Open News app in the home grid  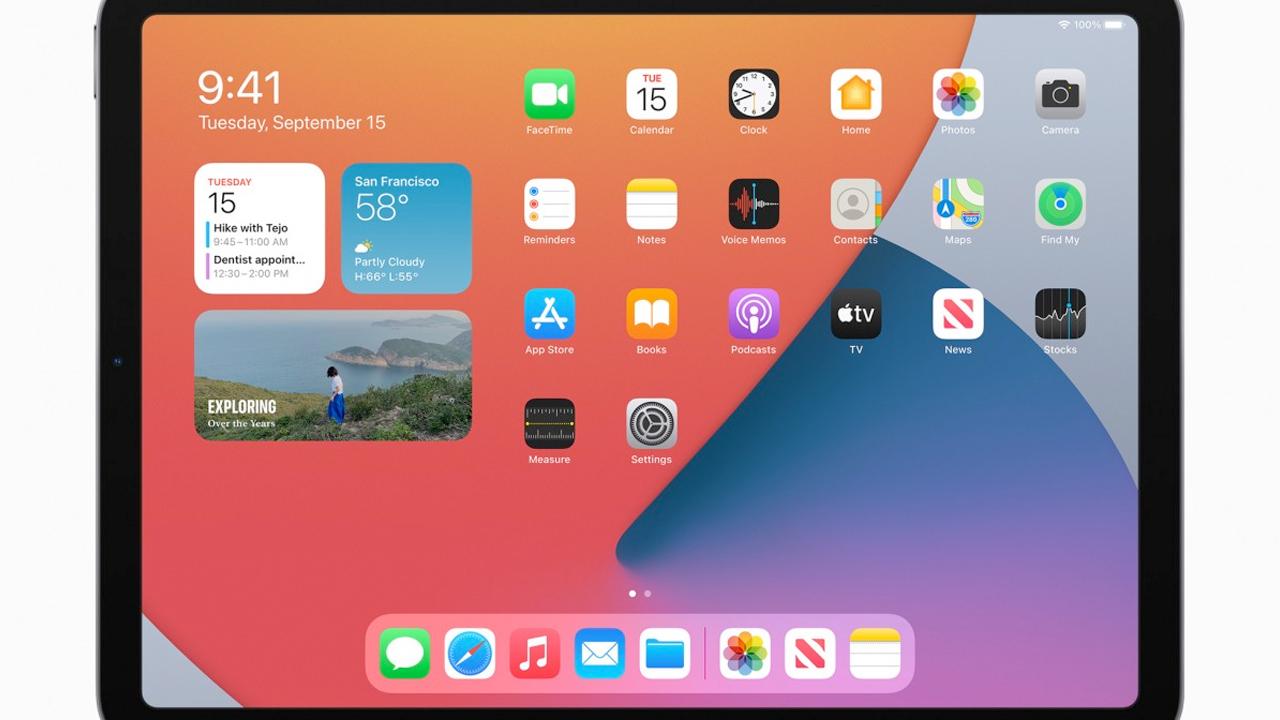(958, 314)
